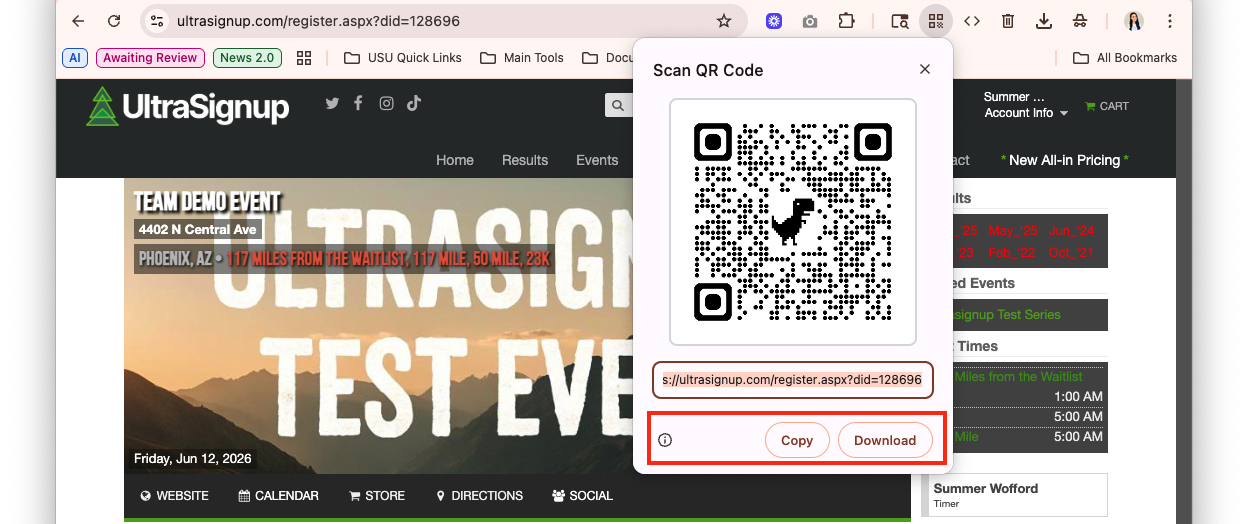Open the event DIRECTIONS link

(480, 496)
